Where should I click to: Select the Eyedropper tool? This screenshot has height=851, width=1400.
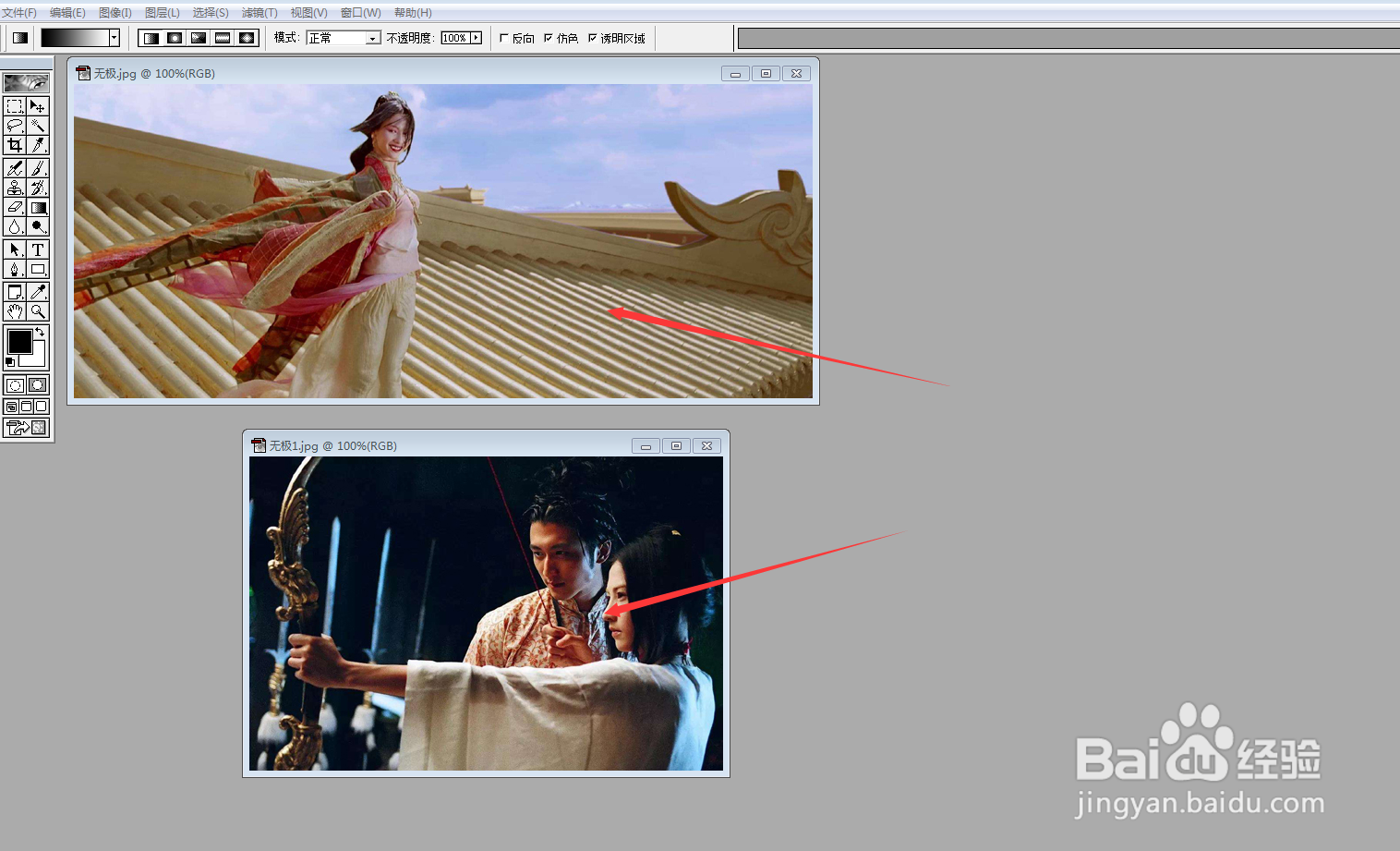[38, 292]
